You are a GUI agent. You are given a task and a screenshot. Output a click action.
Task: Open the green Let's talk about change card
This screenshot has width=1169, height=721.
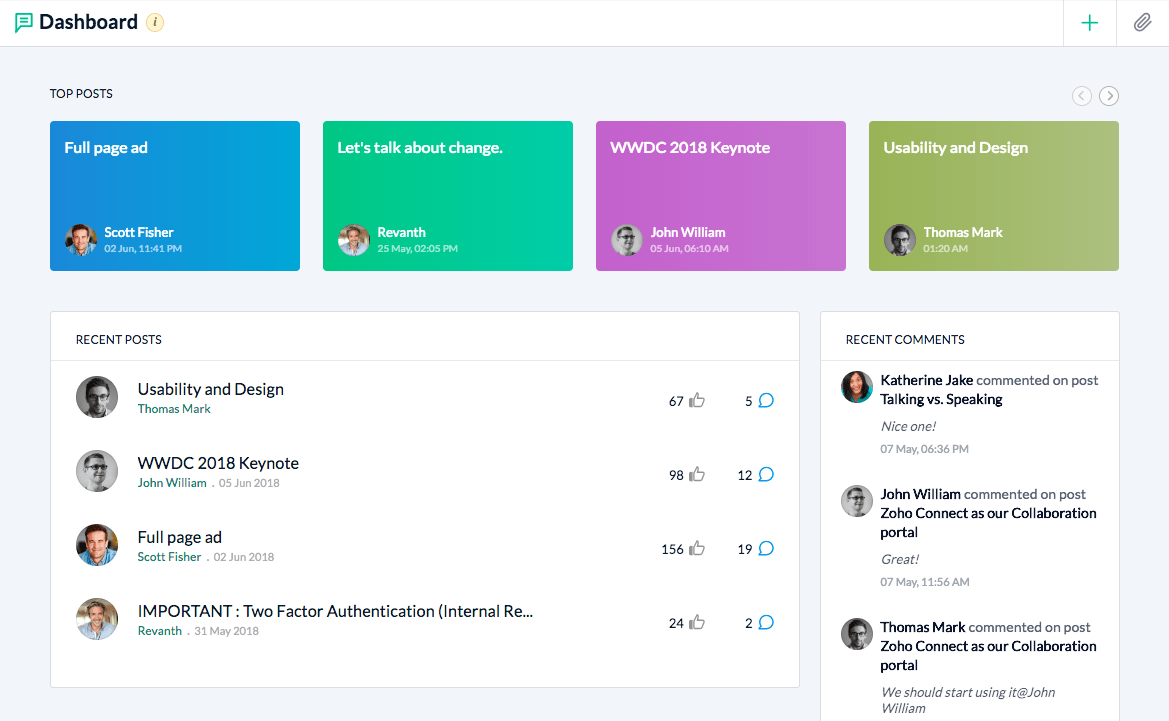(x=447, y=196)
